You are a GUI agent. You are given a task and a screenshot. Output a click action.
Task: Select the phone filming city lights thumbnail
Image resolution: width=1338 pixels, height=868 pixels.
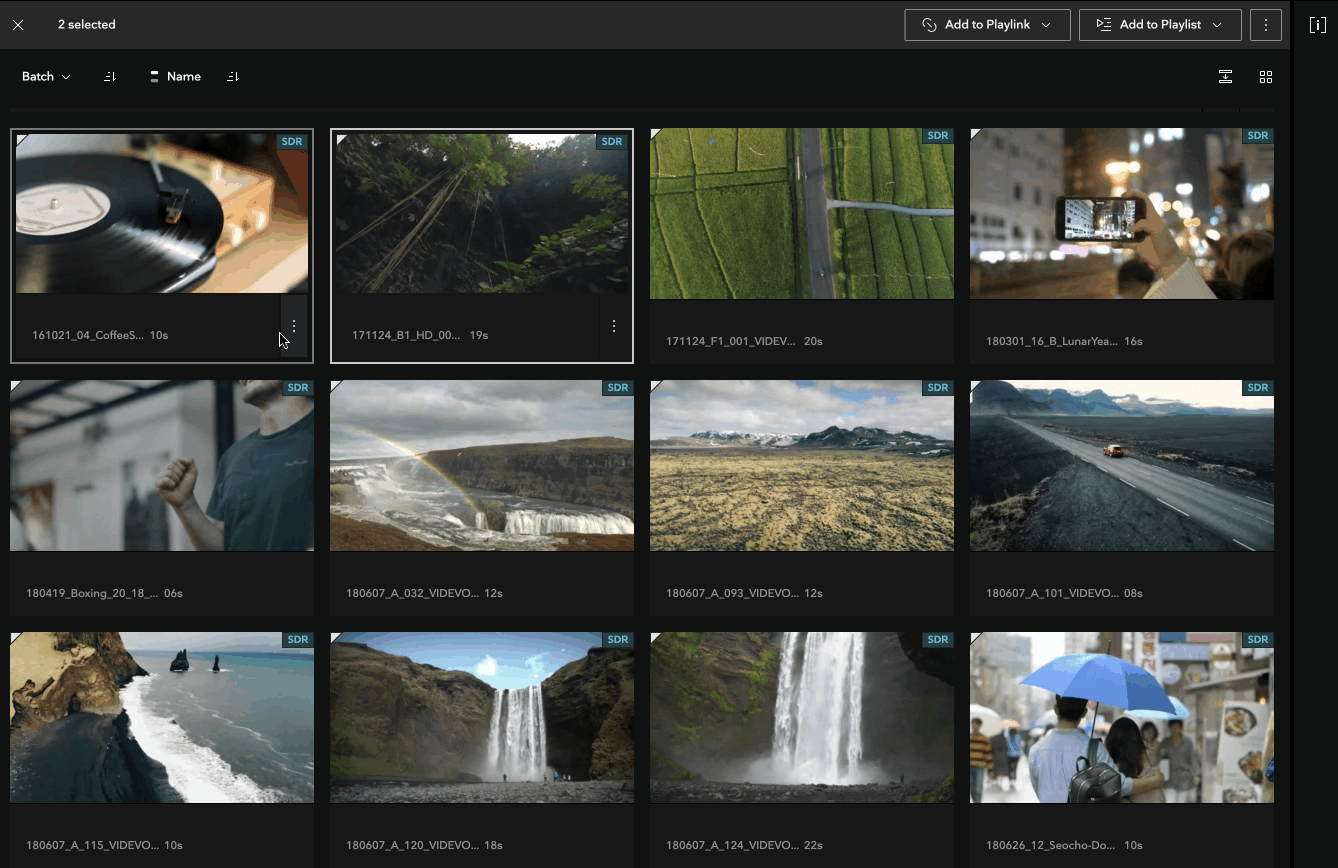(x=1122, y=214)
